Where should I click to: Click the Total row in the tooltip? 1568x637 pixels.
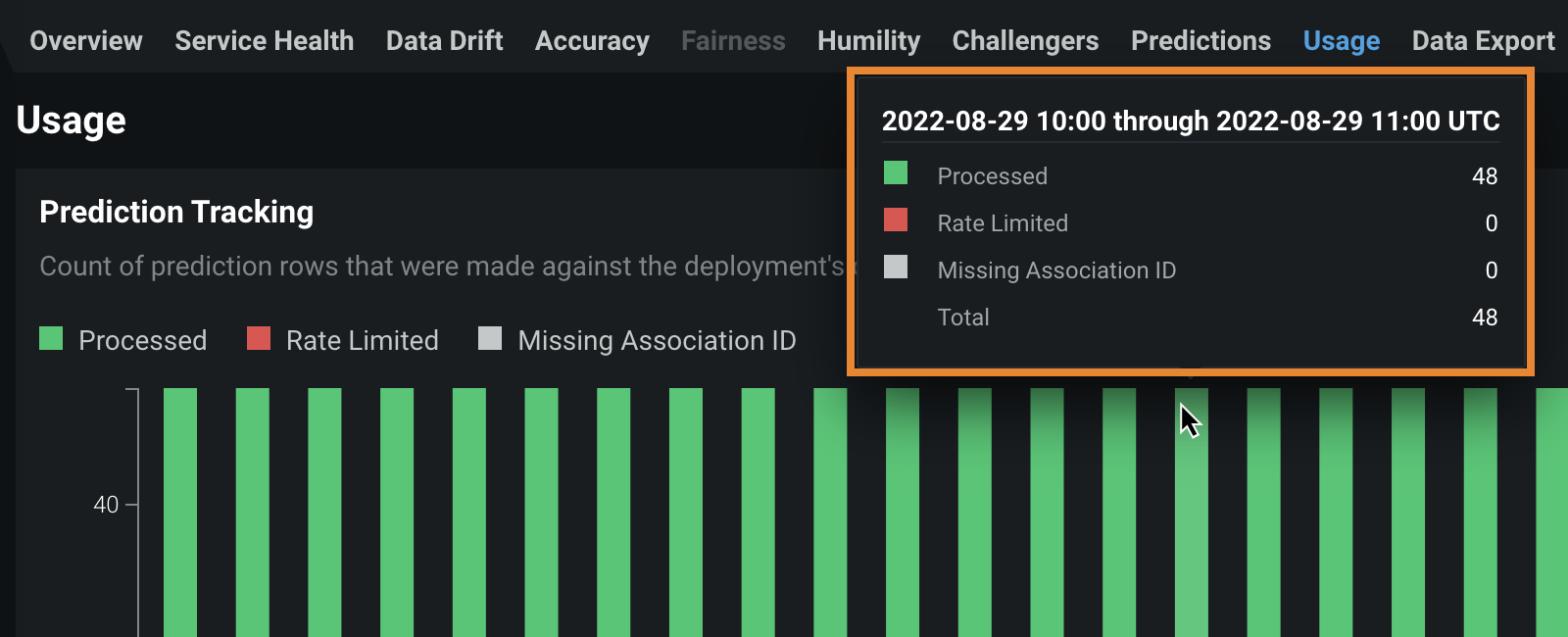click(963, 318)
